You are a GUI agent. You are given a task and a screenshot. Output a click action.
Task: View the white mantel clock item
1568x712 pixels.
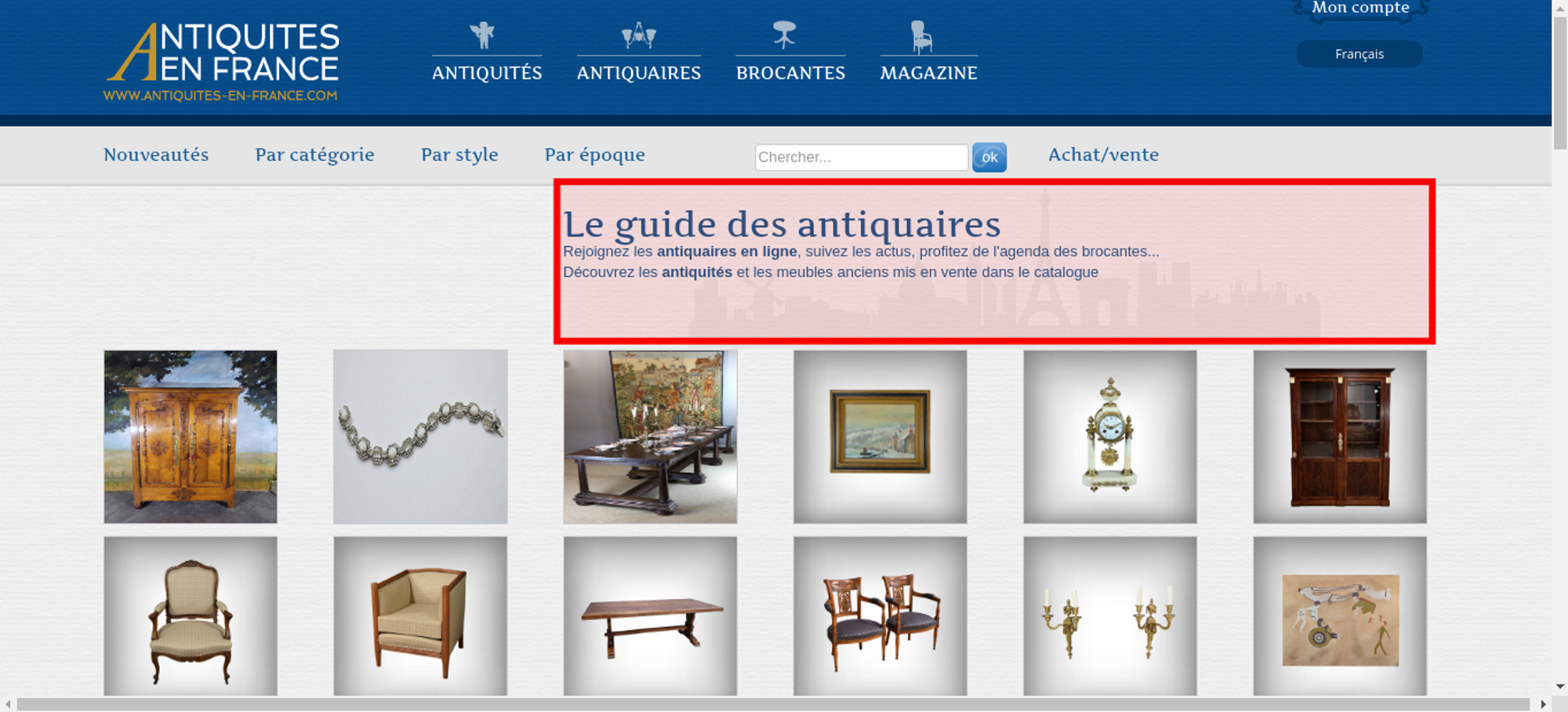pos(1110,437)
